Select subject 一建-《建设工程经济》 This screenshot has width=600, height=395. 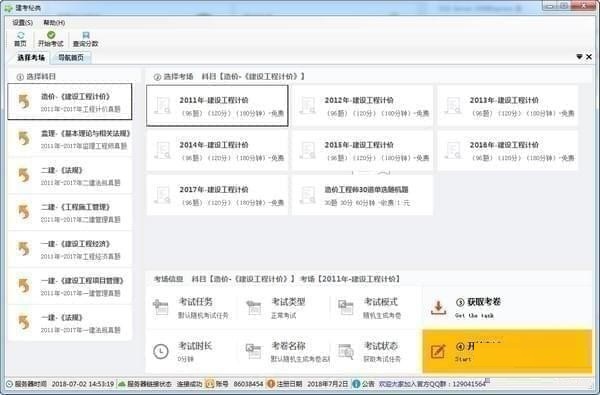tap(70, 249)
